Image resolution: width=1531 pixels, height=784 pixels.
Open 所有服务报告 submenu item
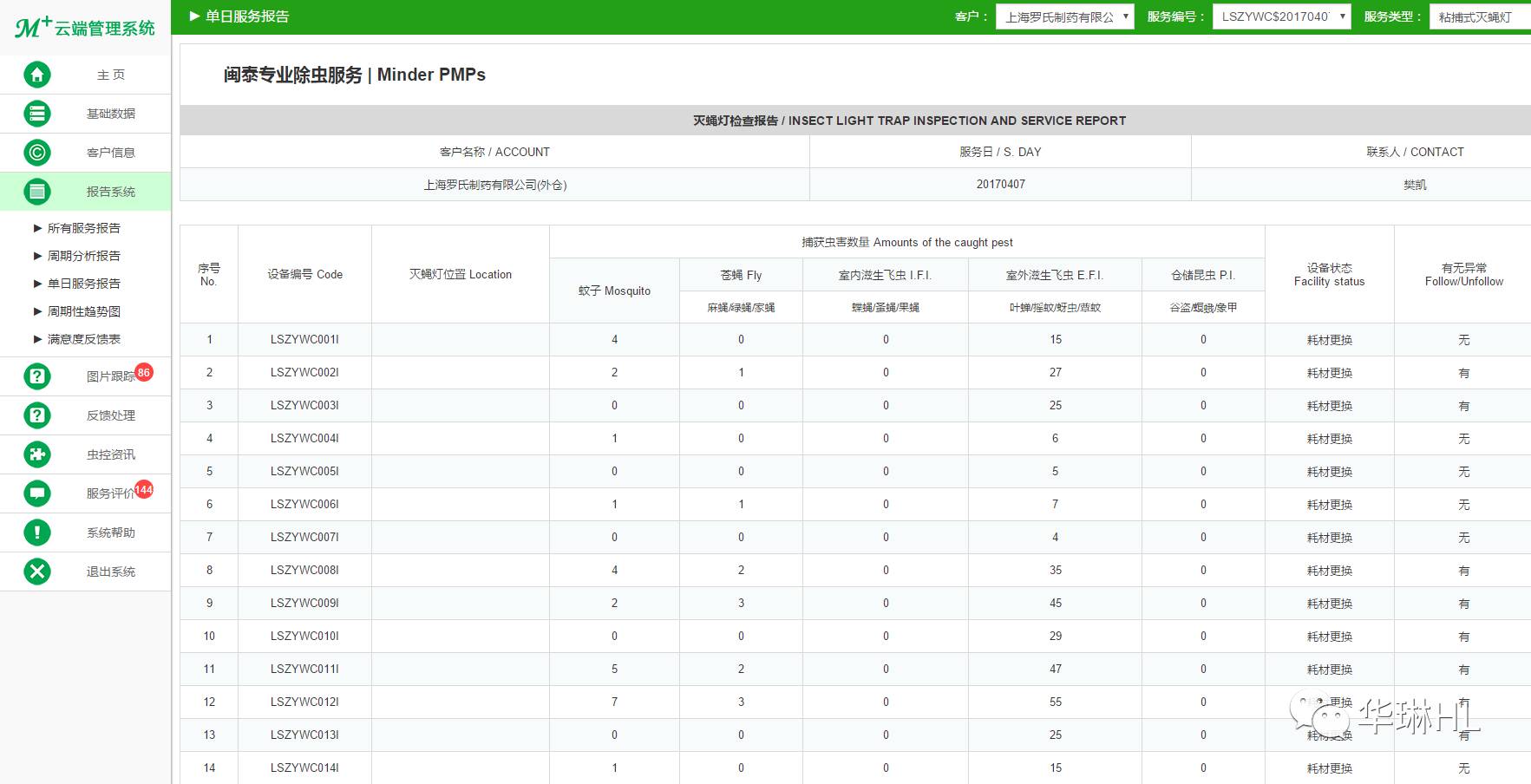pos(83,228)
